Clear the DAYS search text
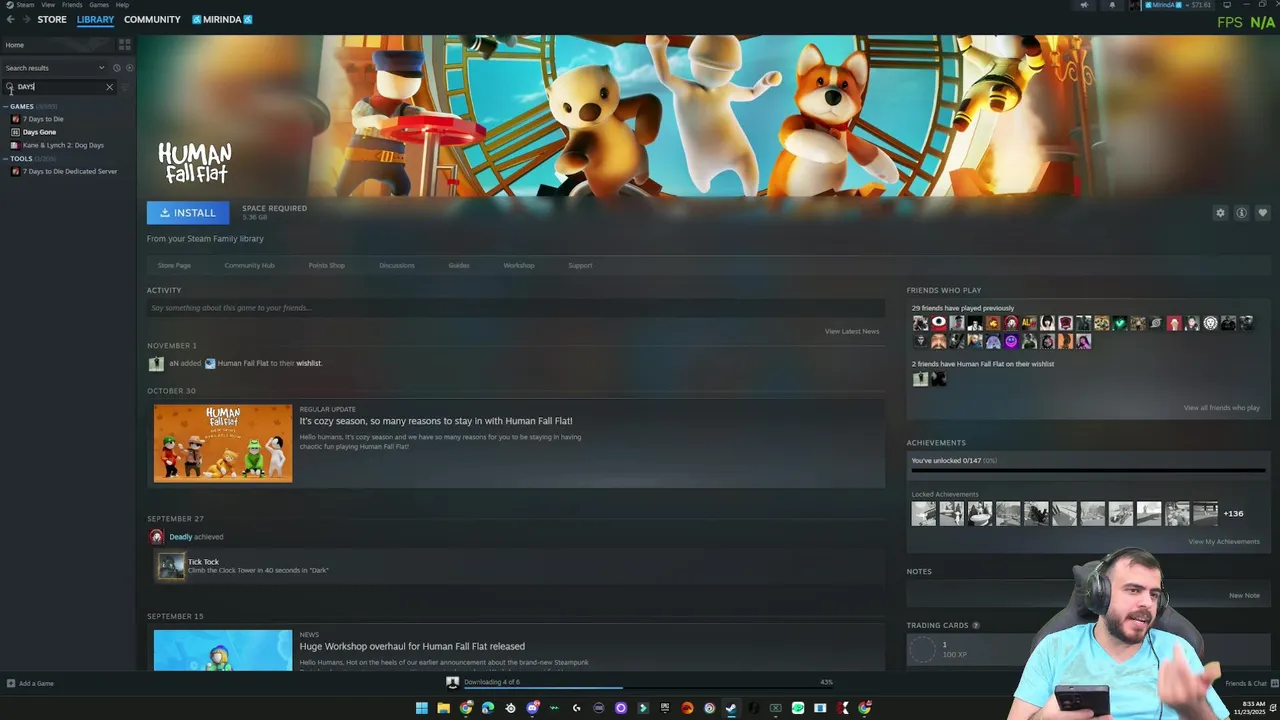The width and height of the screenshot is (1280, 720). pos(110,87)
